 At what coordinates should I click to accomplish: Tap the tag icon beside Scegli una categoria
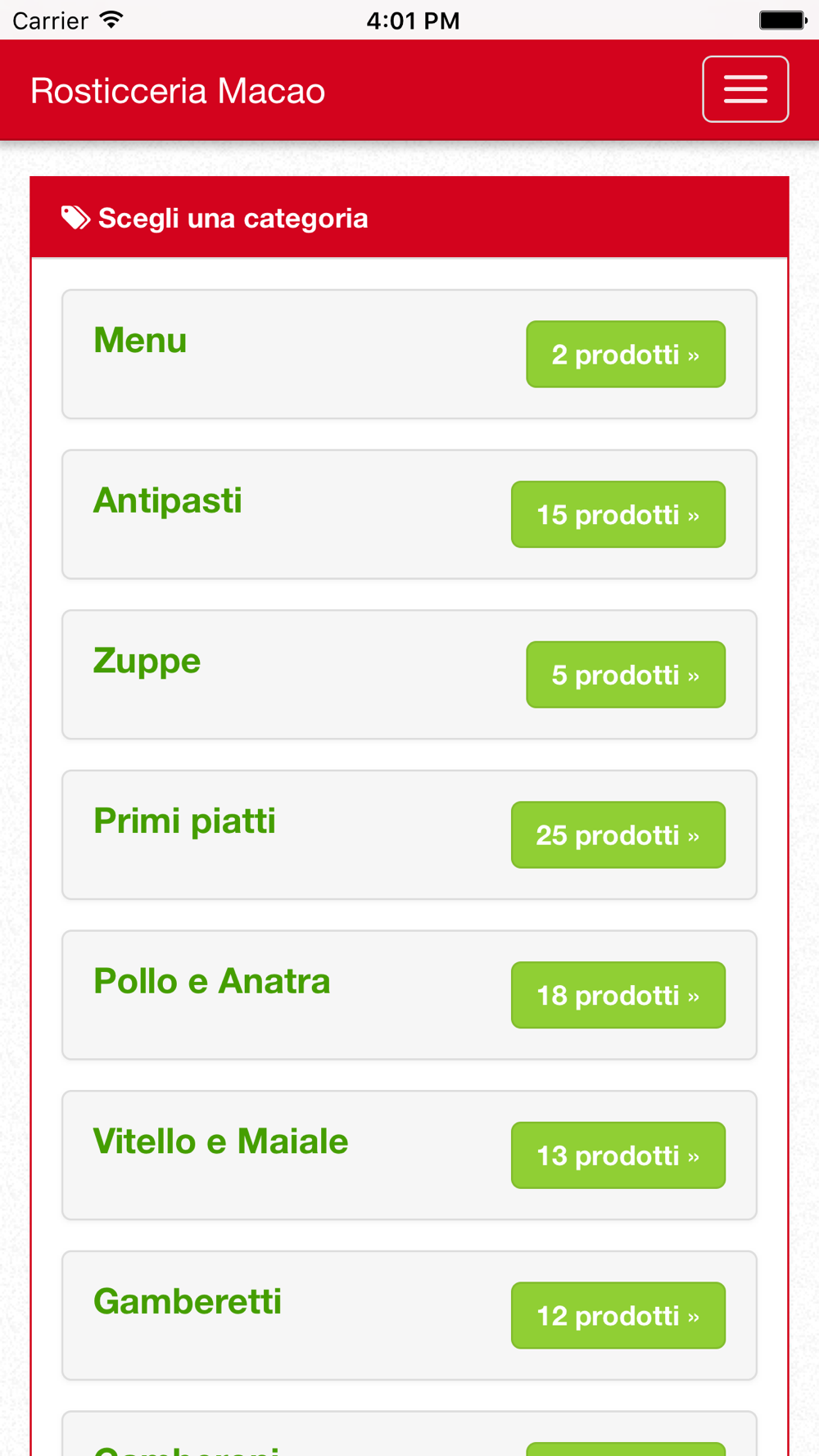coord(75,218)
